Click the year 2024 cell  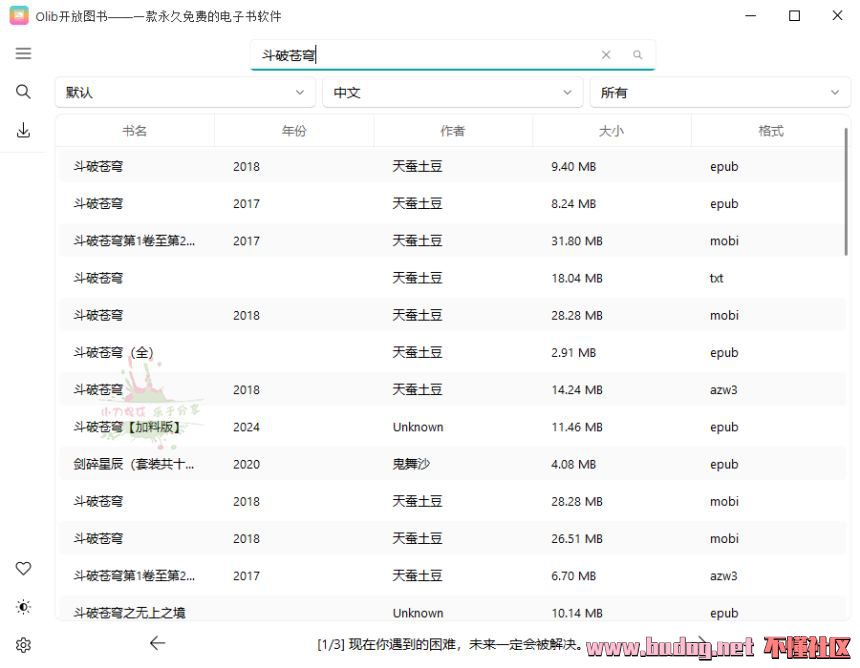(x=246, y=427)
